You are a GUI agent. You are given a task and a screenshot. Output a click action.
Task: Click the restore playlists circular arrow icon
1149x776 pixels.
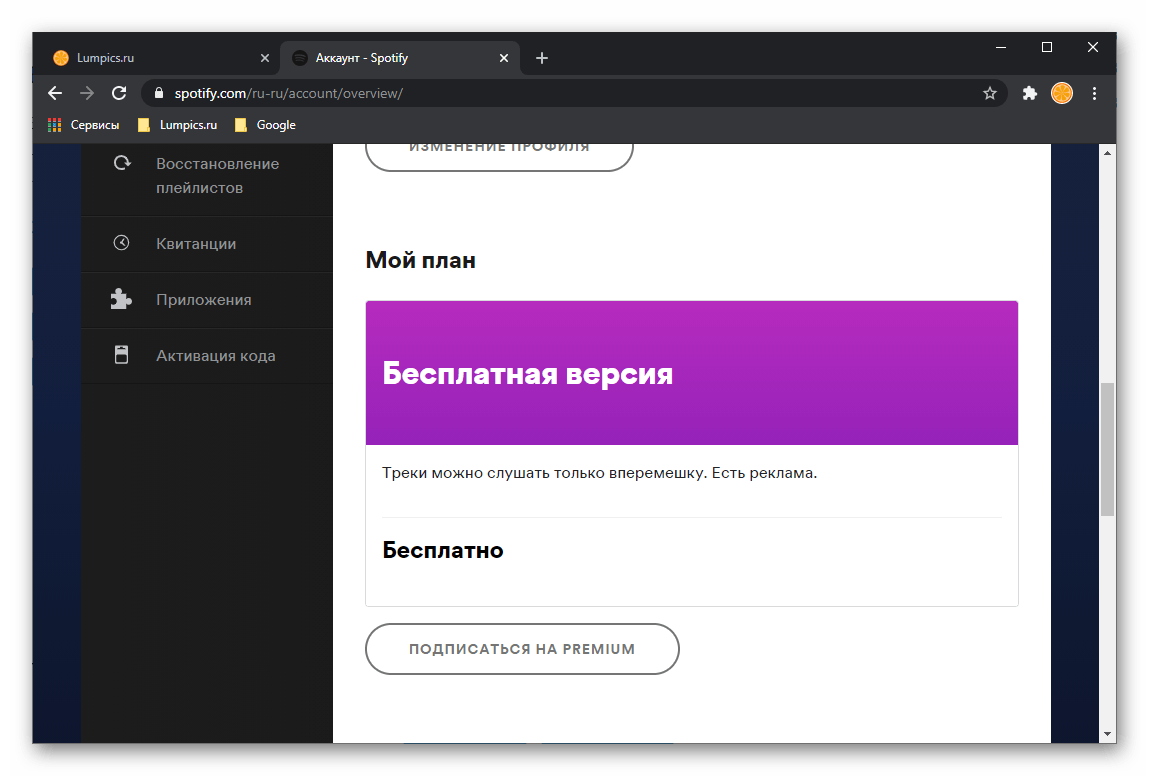click(122, 163)
